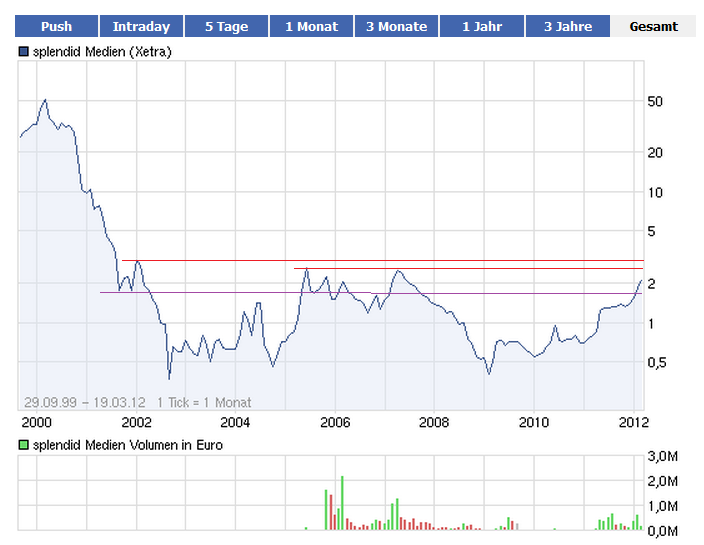Switch to the 3 Monate range
704x545 pixels.
click(396, 27)
